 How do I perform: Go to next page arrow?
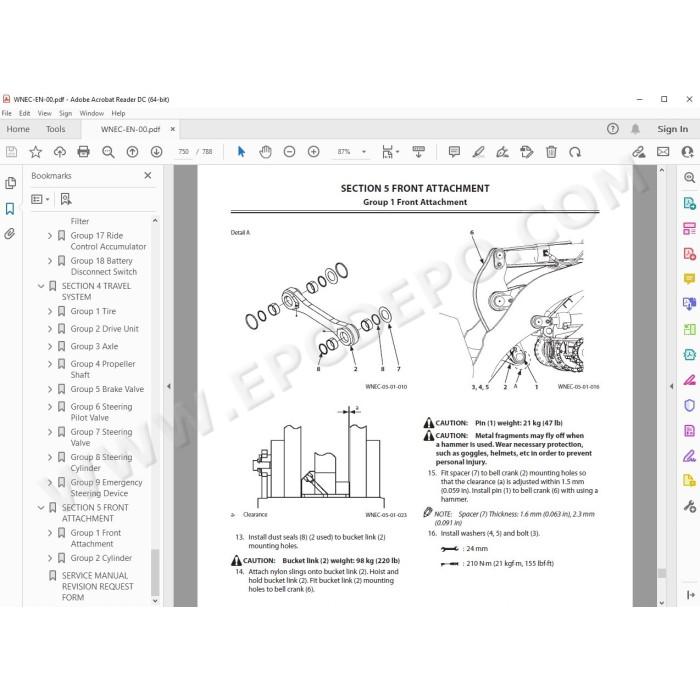[156, 152]
